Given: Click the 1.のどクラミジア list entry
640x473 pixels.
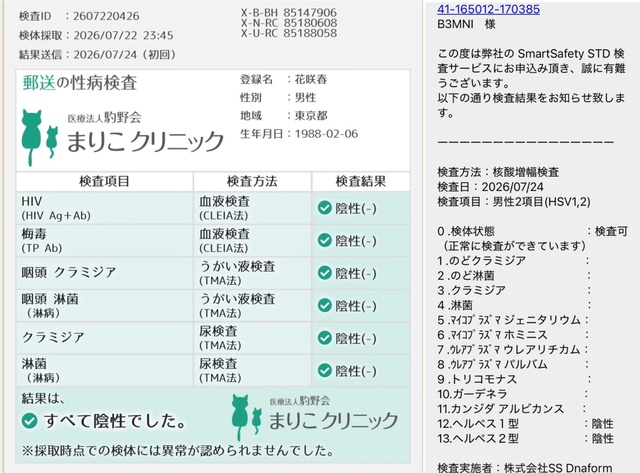Looking at the screenshot, I should 513,261.
